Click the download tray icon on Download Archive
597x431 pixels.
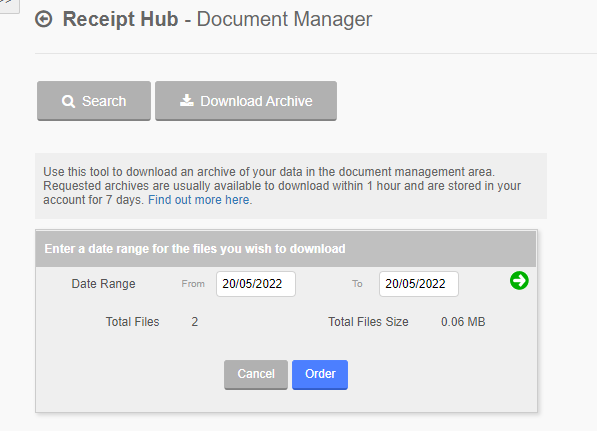pyautogui.click(x=187, y=100)
